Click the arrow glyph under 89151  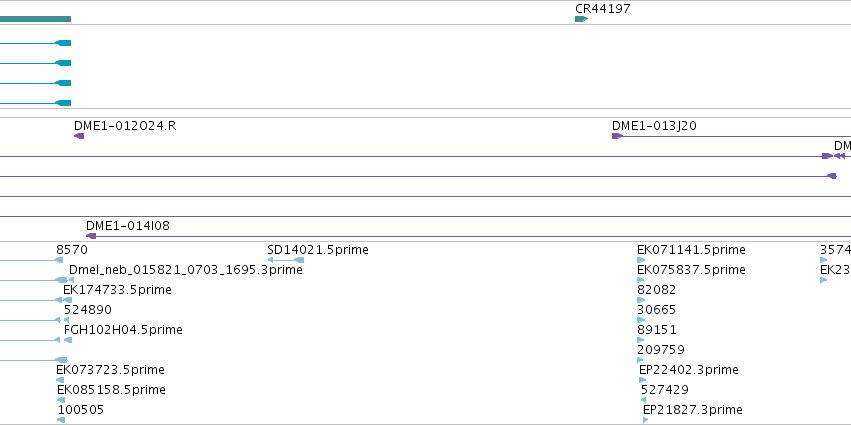640,340
